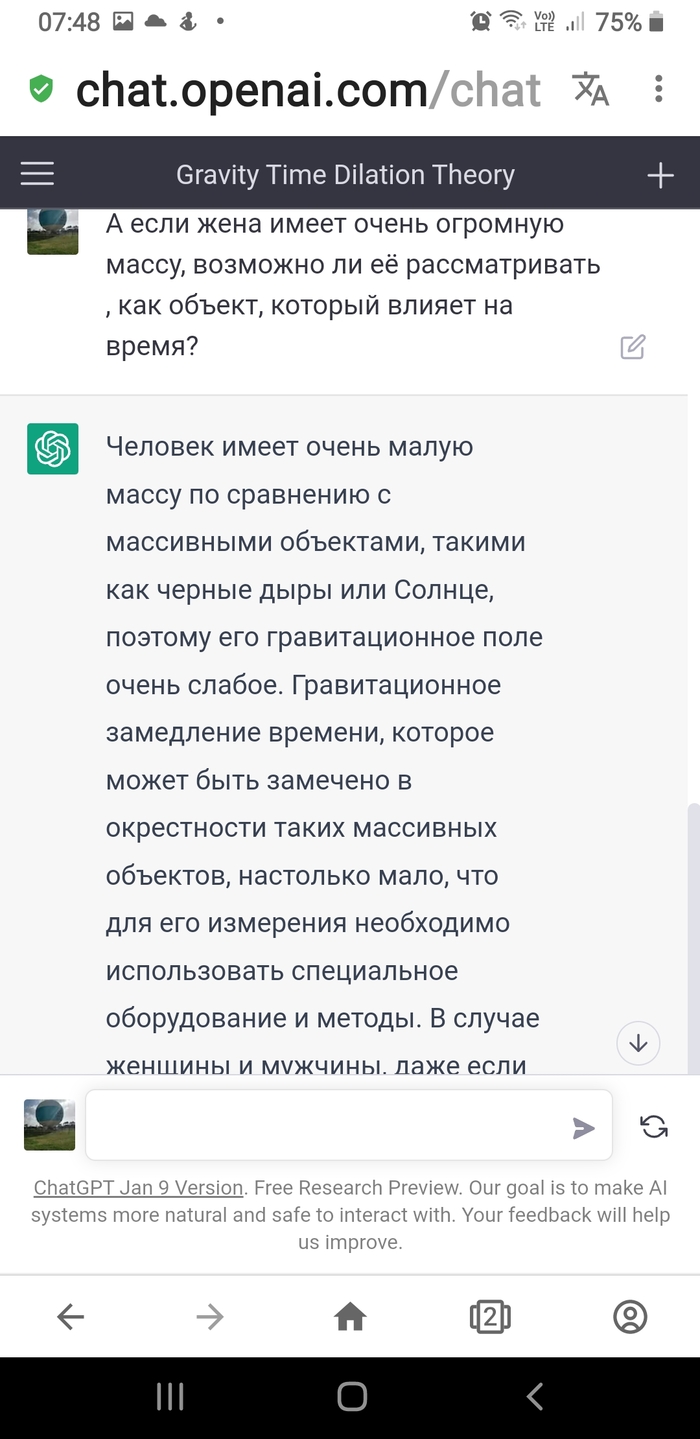
Task: Open the browser translate page icon
Action: tap(591, 89)
